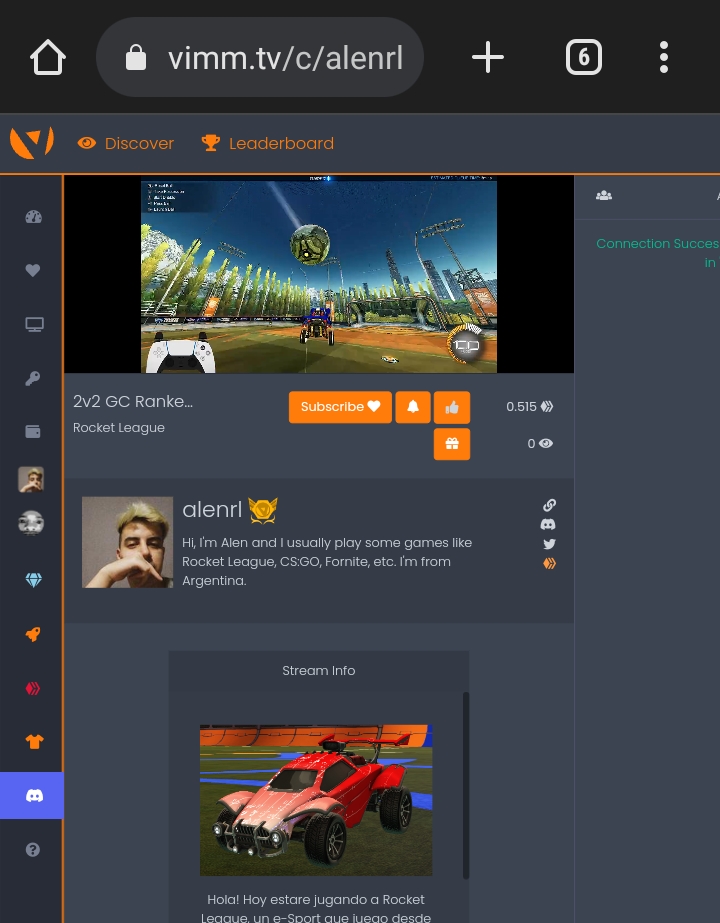Screen dimensions: 720x923
Task: Click the Hola! Hoy estare jugando description
Action: [x=316, y=908]
